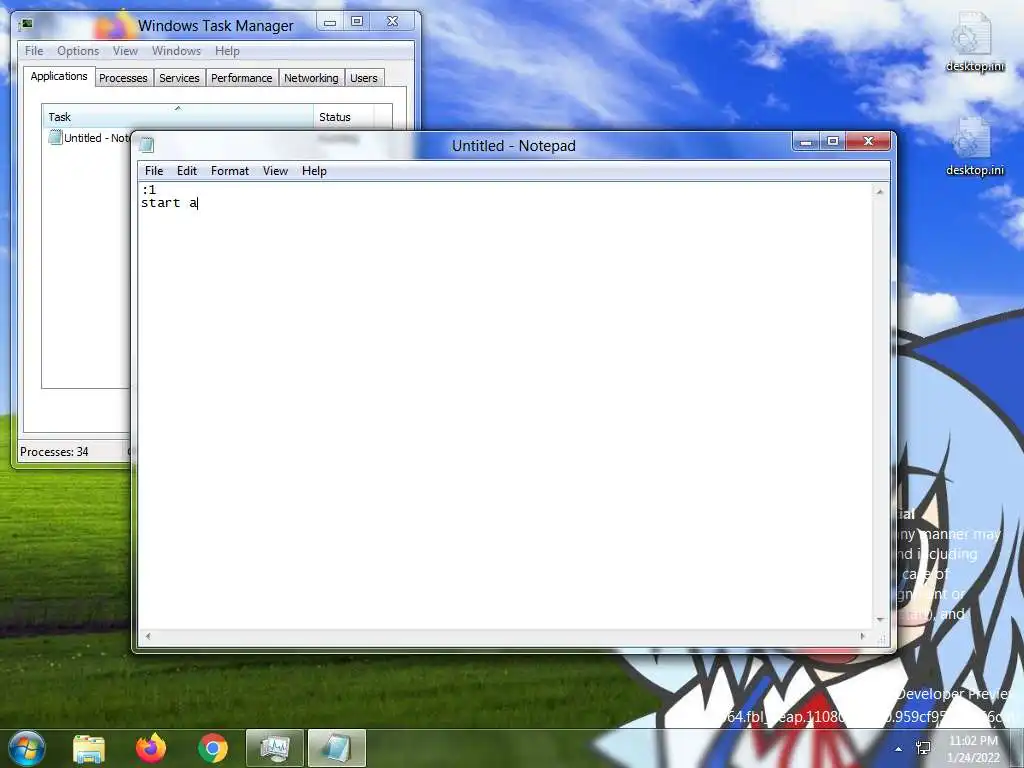Click the Notepad horizontal scrollbar left arrow
Viewport: 1024px width, 768px height.
[x=148, y=636]
